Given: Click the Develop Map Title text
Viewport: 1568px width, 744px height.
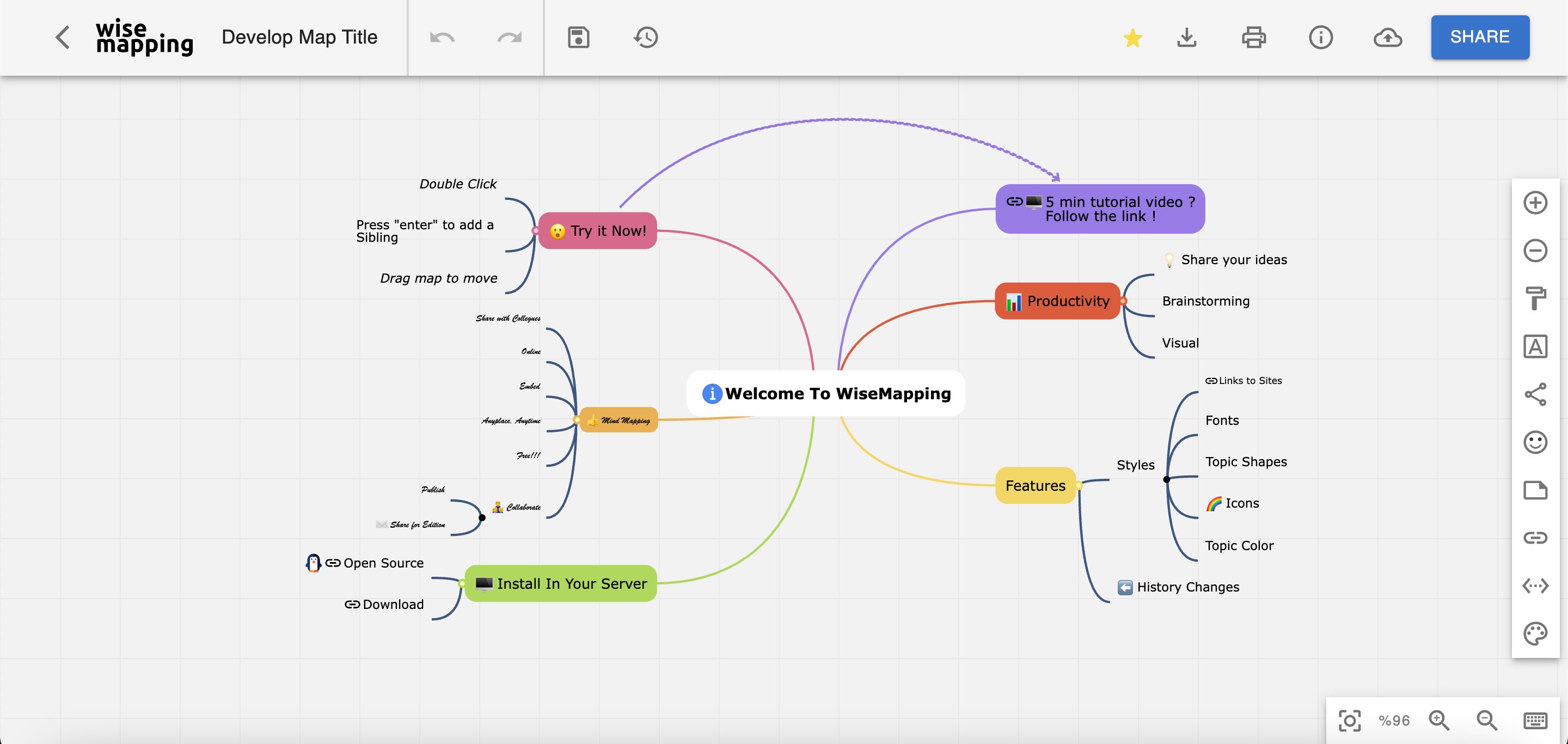Looking at the screenshot, I should (x=299, y=37).
